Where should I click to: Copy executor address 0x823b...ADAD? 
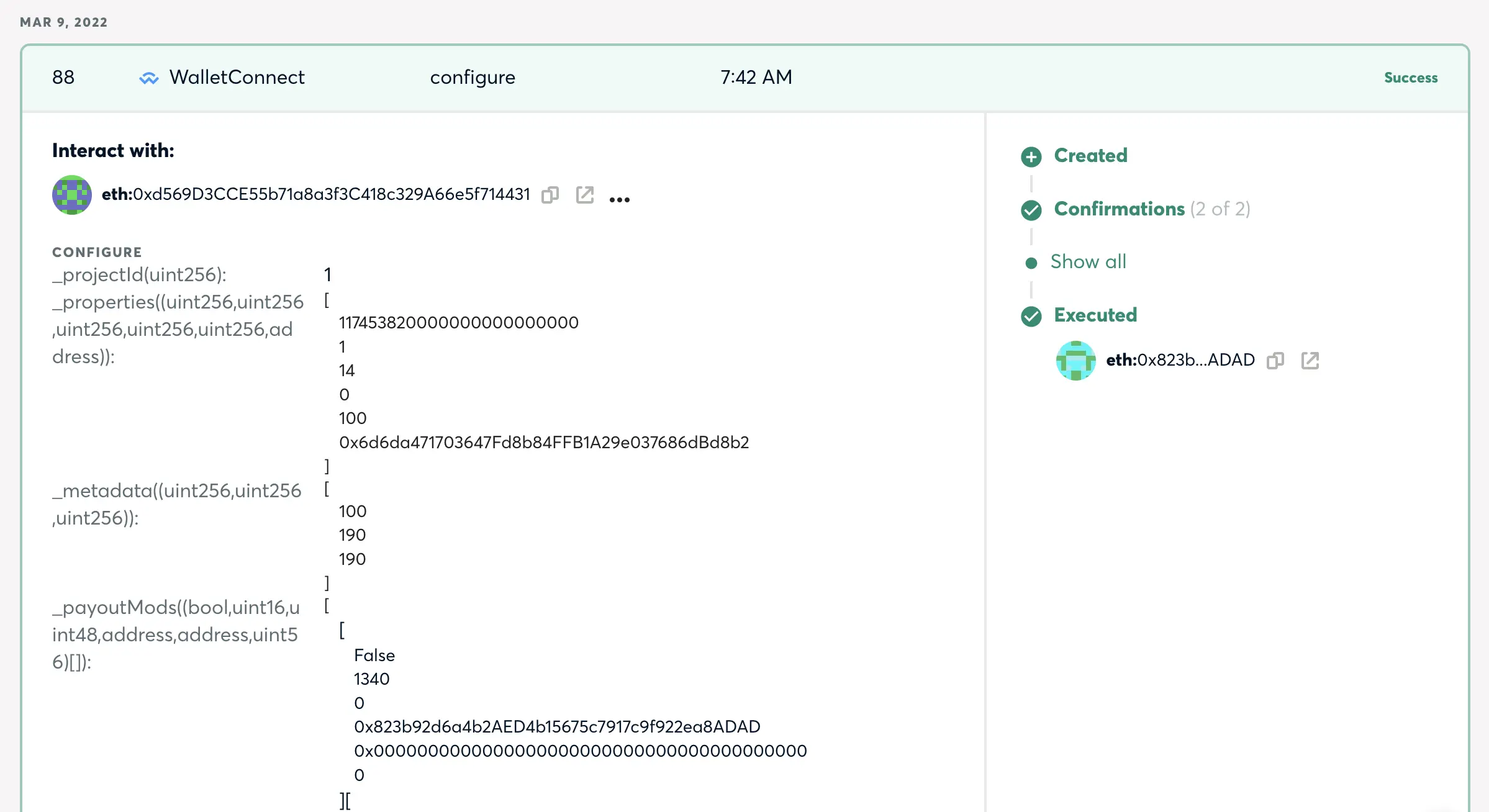pos(1275,361)
